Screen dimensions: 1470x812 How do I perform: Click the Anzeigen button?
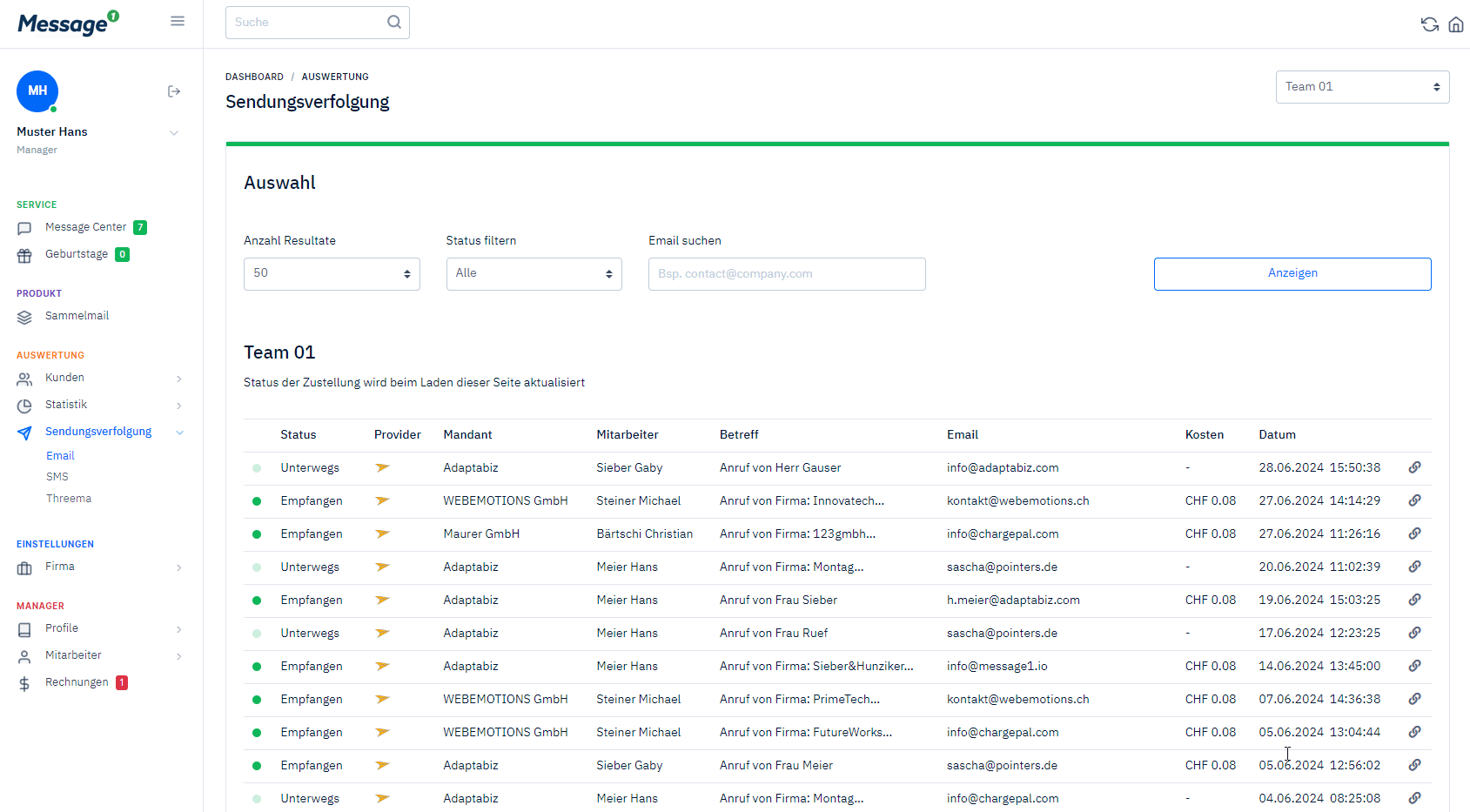pos(1292,273)
